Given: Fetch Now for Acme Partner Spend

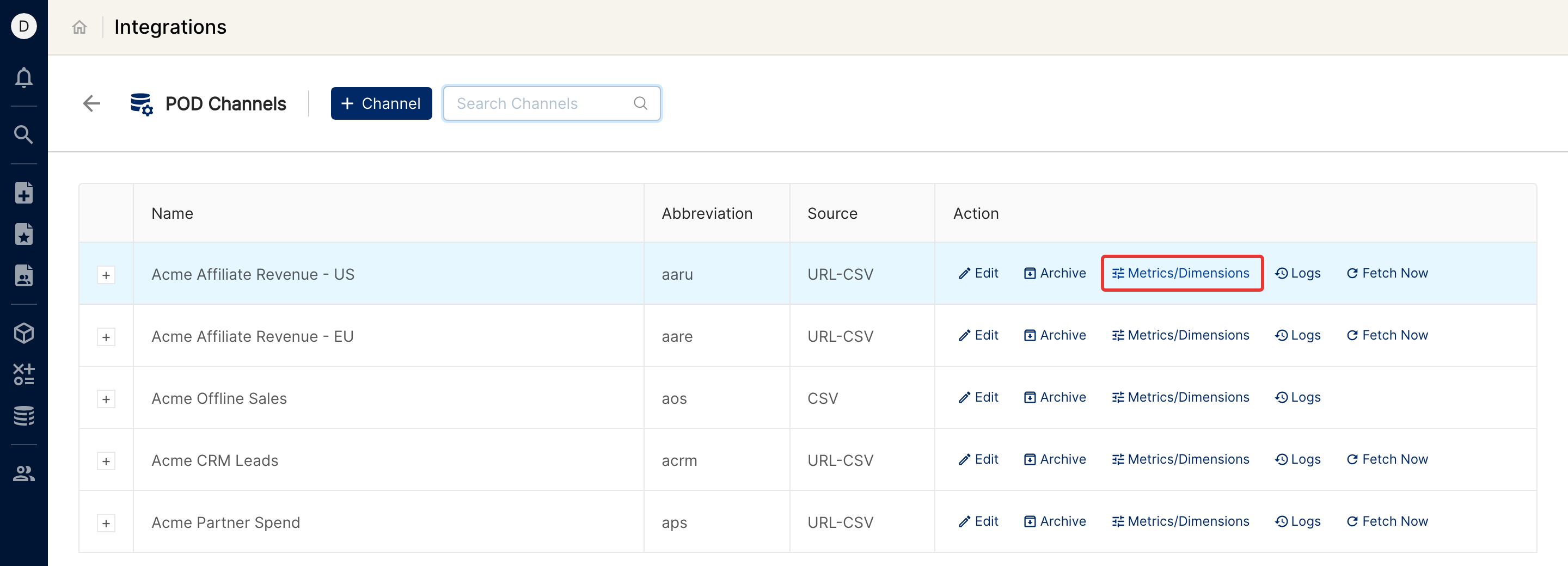Looking at the screenshot, I should click(1387, 521).
